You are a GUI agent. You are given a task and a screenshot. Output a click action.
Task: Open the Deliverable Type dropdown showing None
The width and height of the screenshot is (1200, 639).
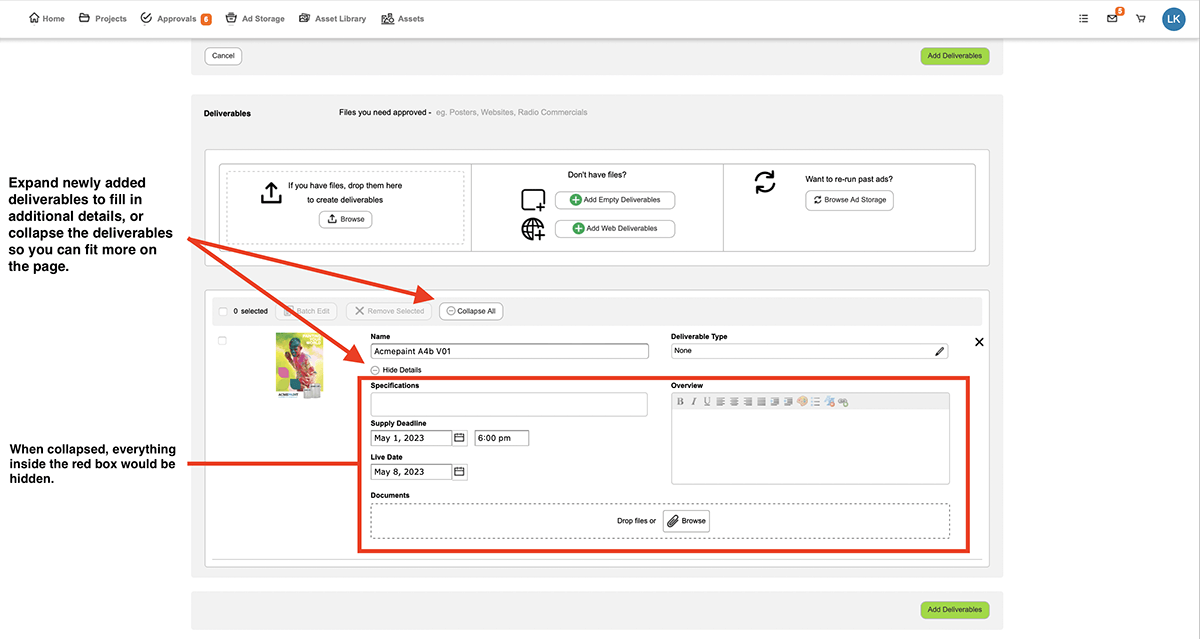pyautogui.click(x=800, y=351)
